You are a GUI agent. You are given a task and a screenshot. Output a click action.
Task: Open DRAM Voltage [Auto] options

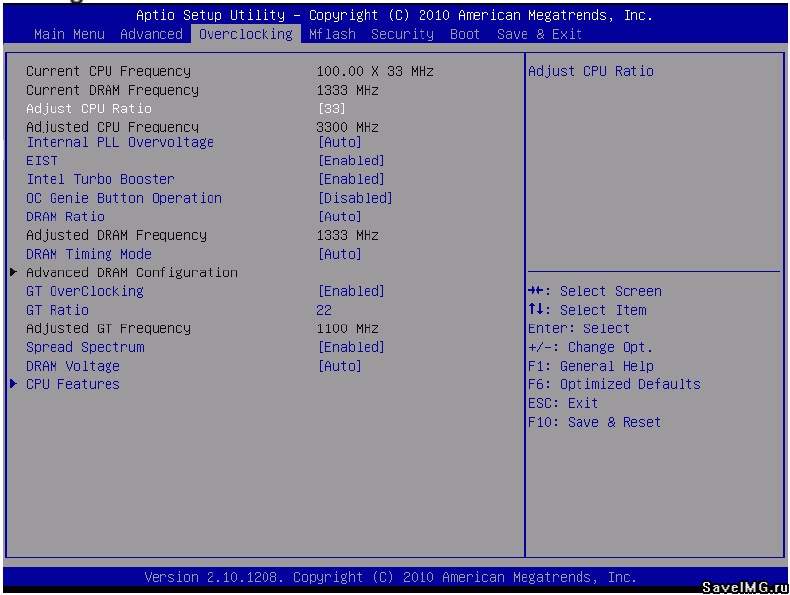click(340, 366)
